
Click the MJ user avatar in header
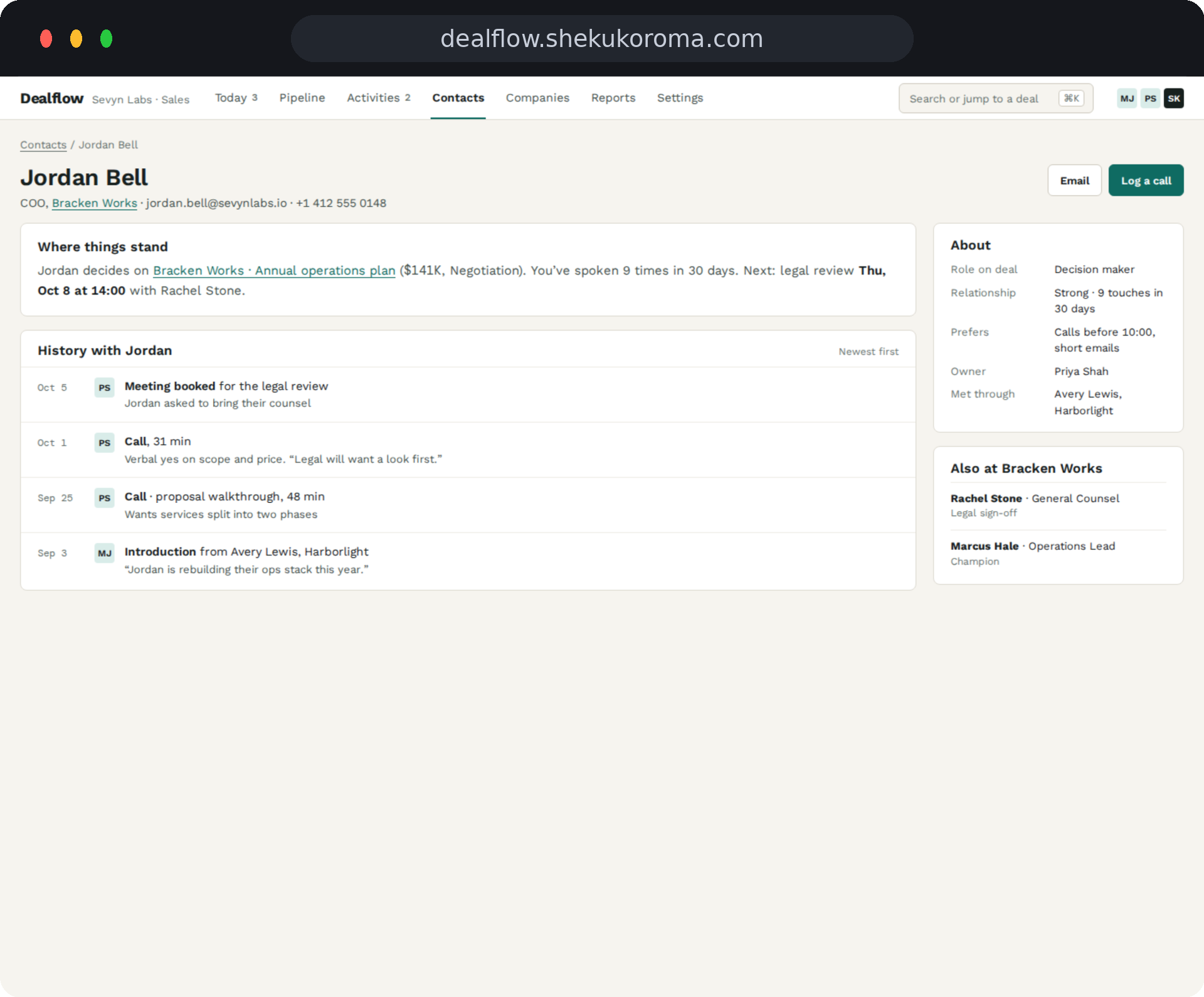click(1127, 98)
